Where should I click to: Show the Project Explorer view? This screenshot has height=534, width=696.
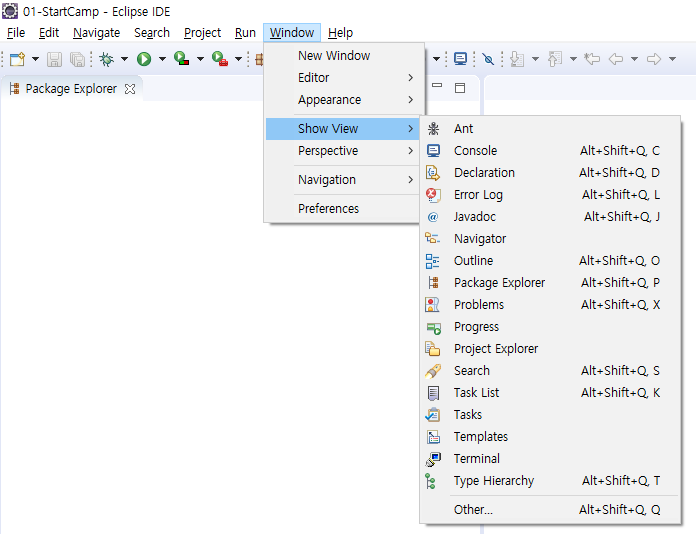pos(550,349)
